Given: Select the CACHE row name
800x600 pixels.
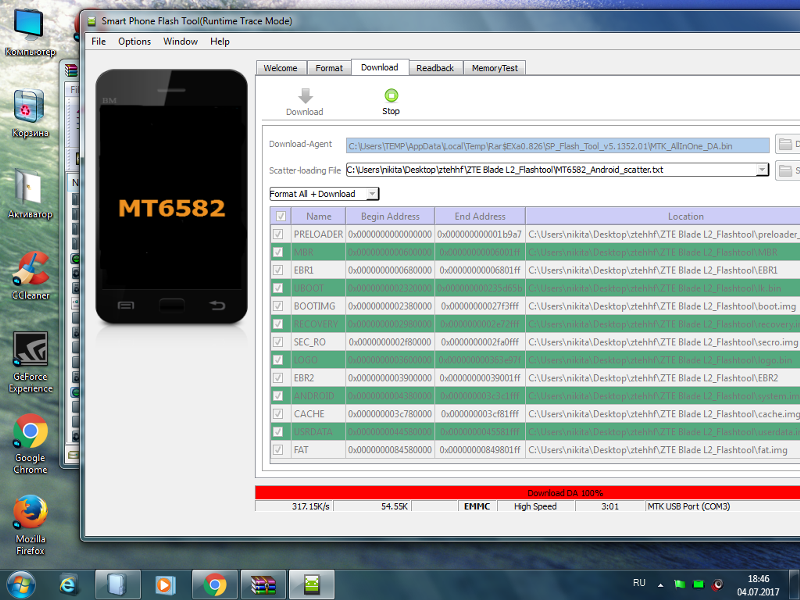Looking at the screenshot, I should coord(309,414).
